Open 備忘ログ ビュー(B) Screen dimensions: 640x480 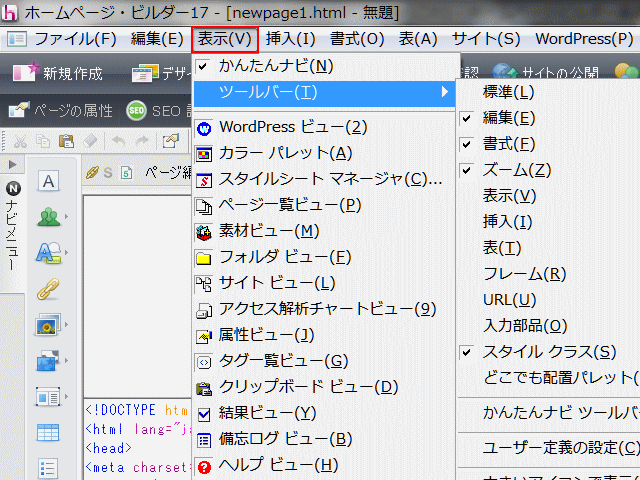coord(324,440)
